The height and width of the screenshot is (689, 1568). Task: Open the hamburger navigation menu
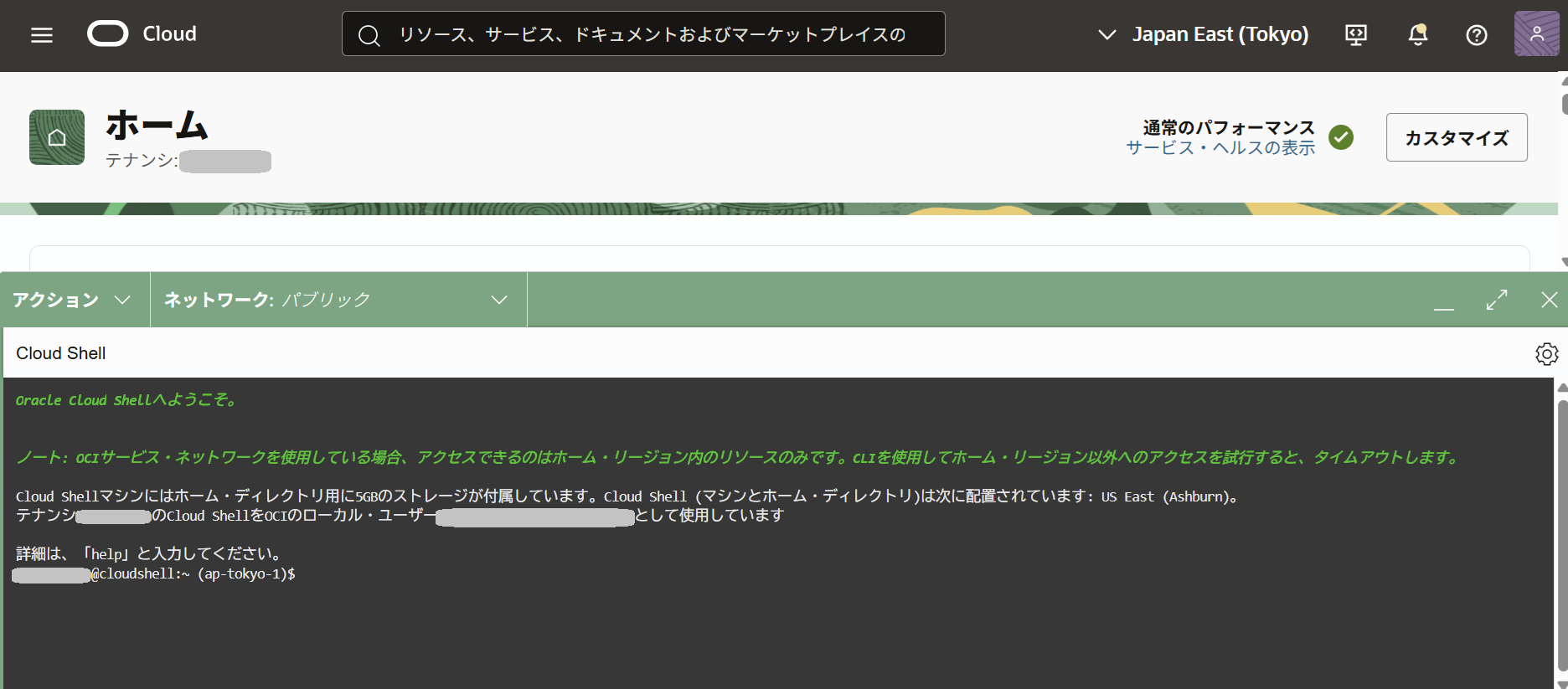click(42, 34)
